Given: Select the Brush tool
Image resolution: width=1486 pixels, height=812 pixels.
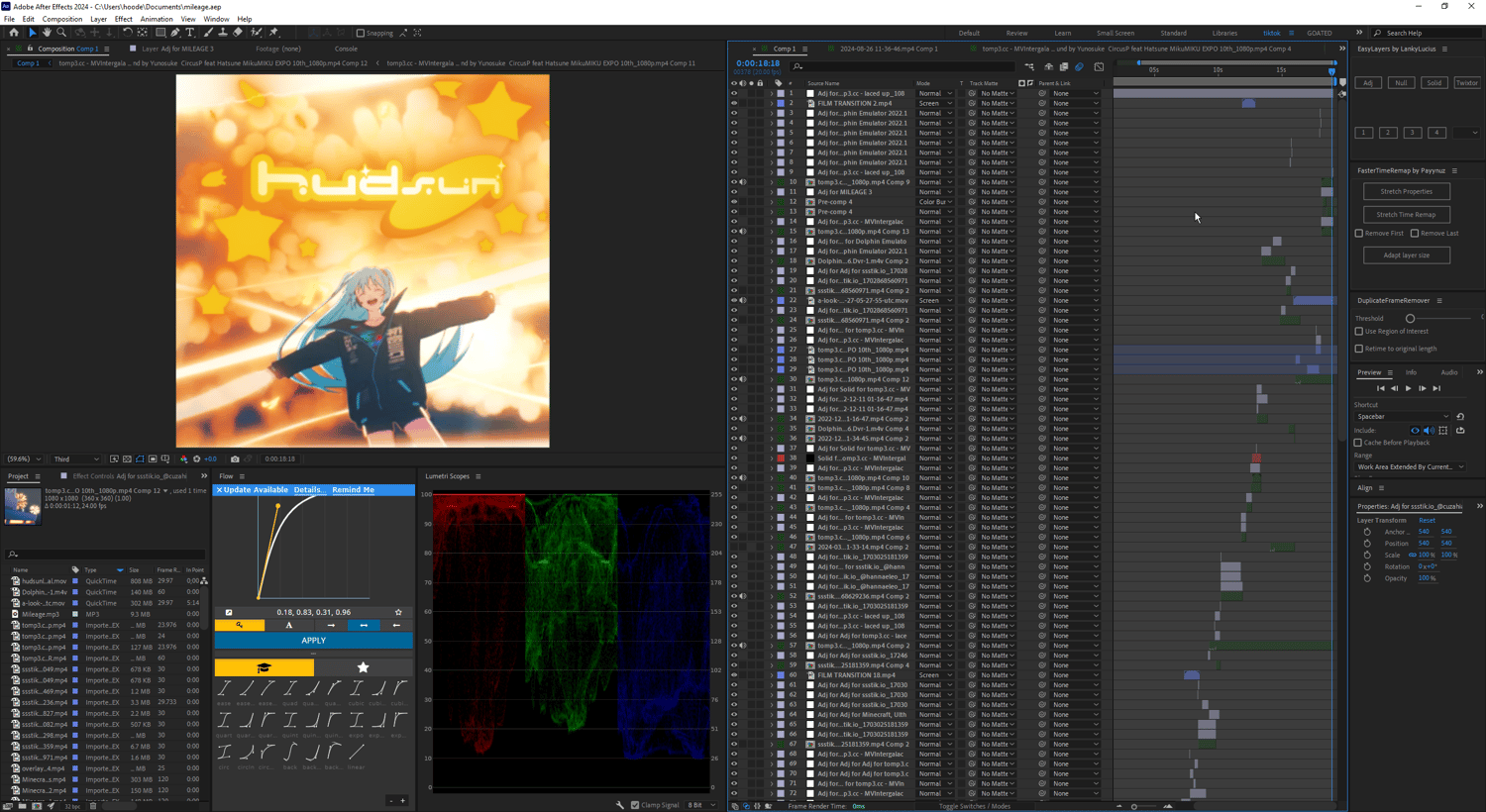Looking at the screenshot, I should (x=208, y=33).
